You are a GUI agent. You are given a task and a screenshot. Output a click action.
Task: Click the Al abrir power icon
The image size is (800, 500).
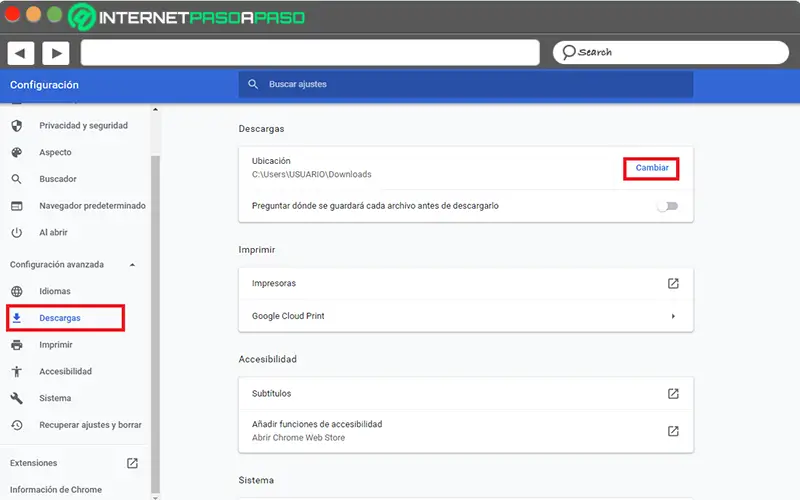point(17,233)
